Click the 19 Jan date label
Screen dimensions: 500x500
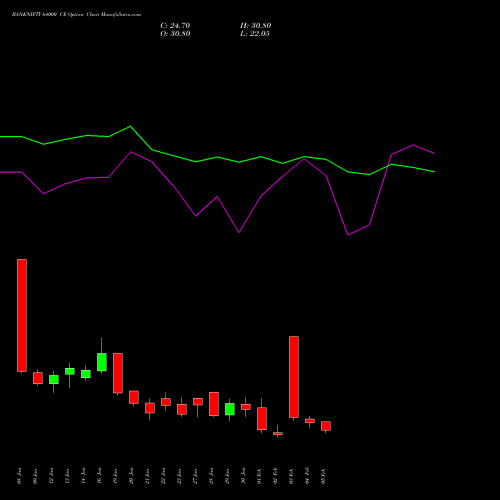click(x=115, y=476)
